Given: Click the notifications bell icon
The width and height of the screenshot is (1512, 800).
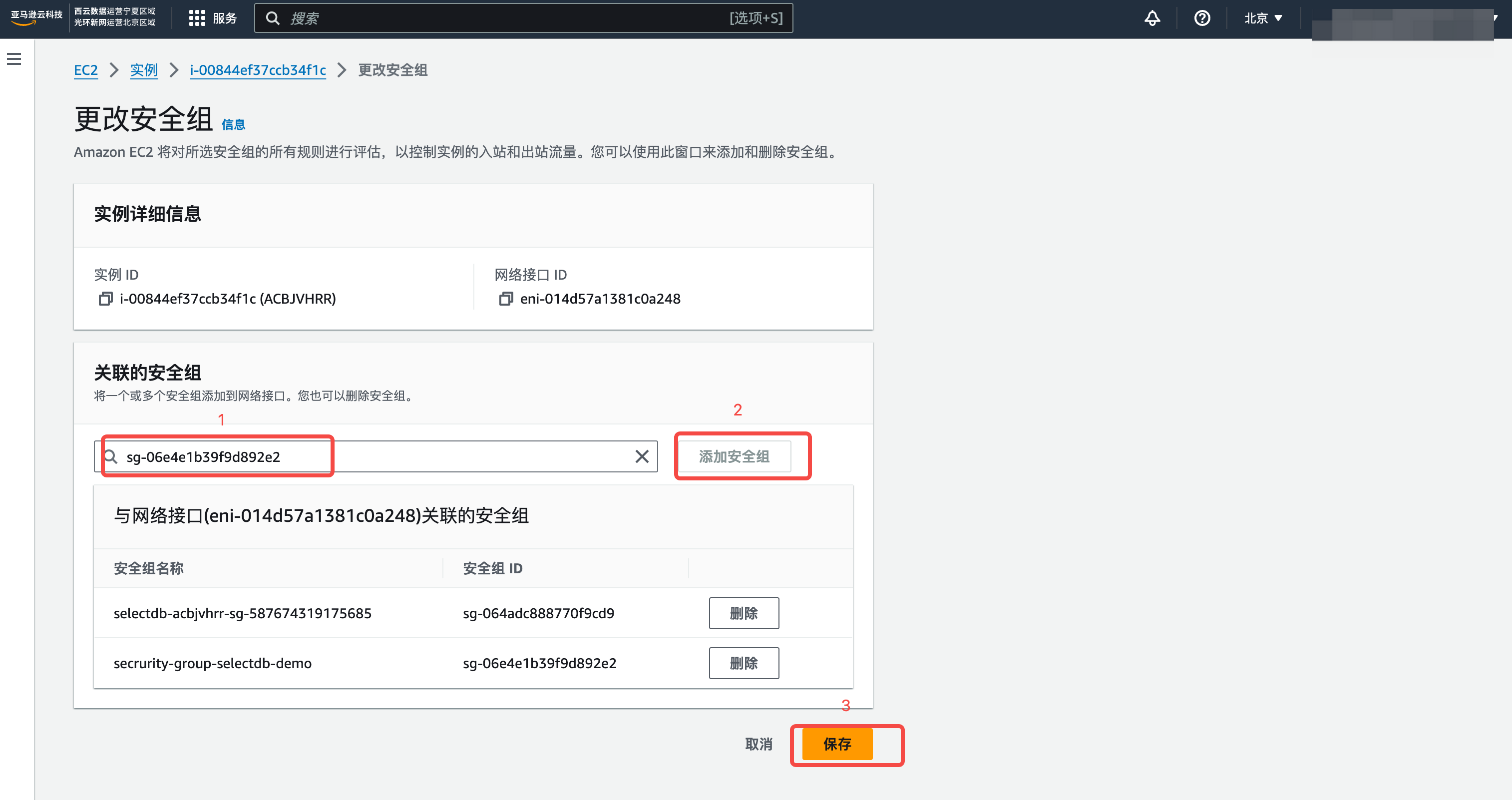Looking at the screenshot, I should click(x=1152, y=18).
